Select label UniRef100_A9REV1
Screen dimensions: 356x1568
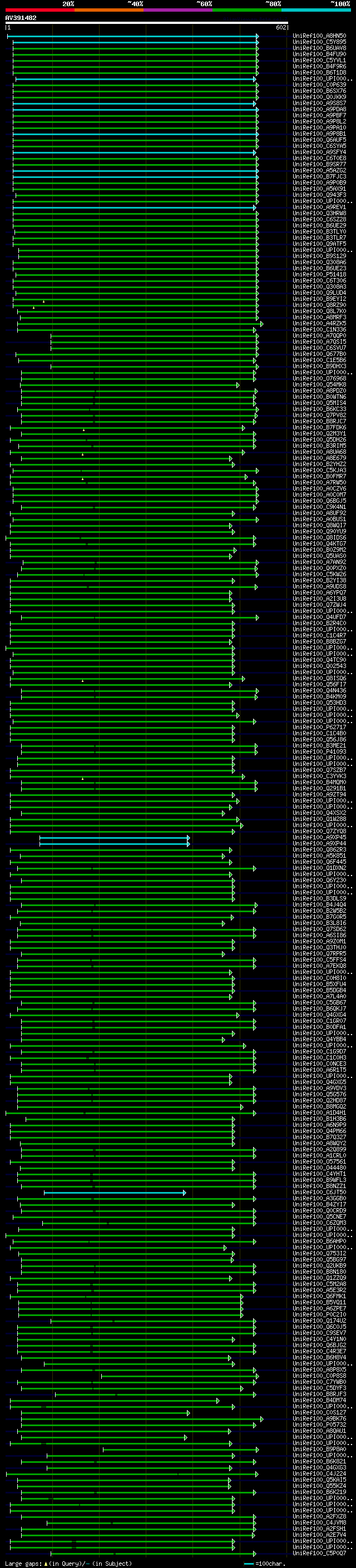click(x=319, y=207)
